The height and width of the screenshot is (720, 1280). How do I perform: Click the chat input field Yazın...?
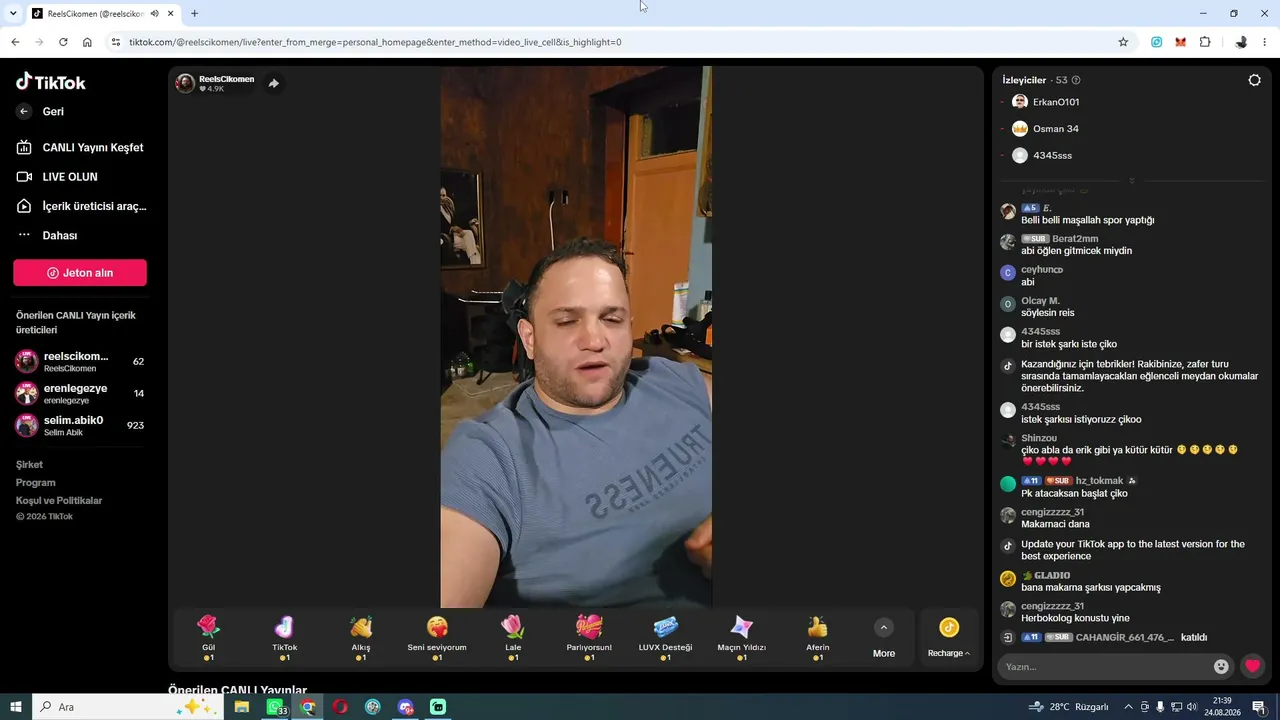[1106, 667]
